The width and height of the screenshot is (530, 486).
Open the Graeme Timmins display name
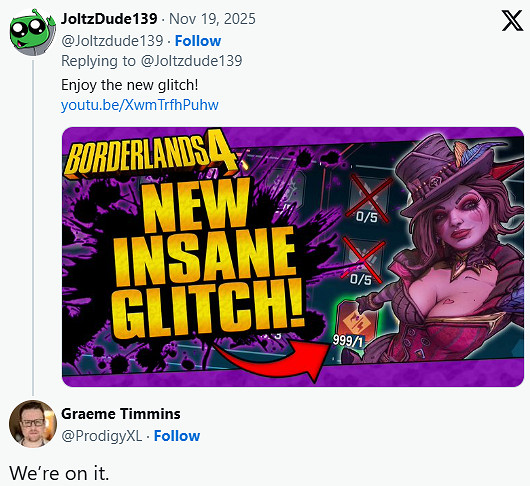(121, 414)
